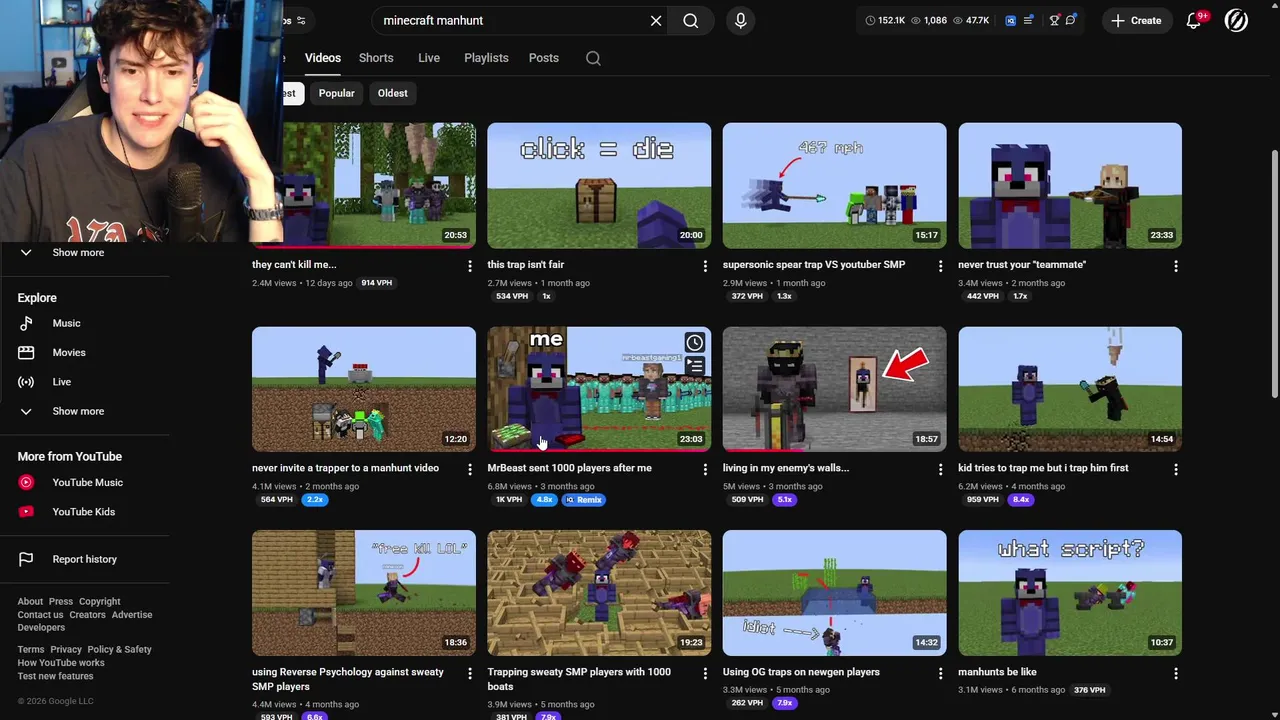Open 'click = die' video thumbnail
This screenshot has width=1280, height=720.
point(599,185)
